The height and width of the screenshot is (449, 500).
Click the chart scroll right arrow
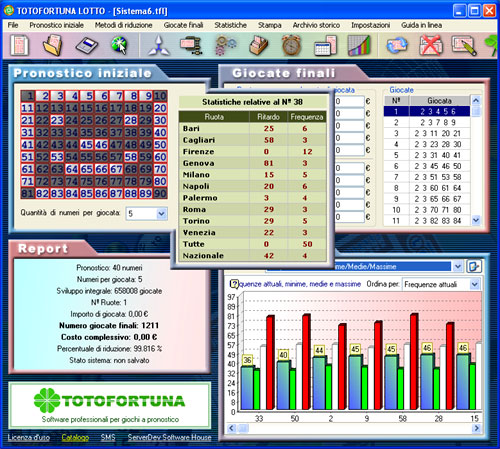[476, 428]
